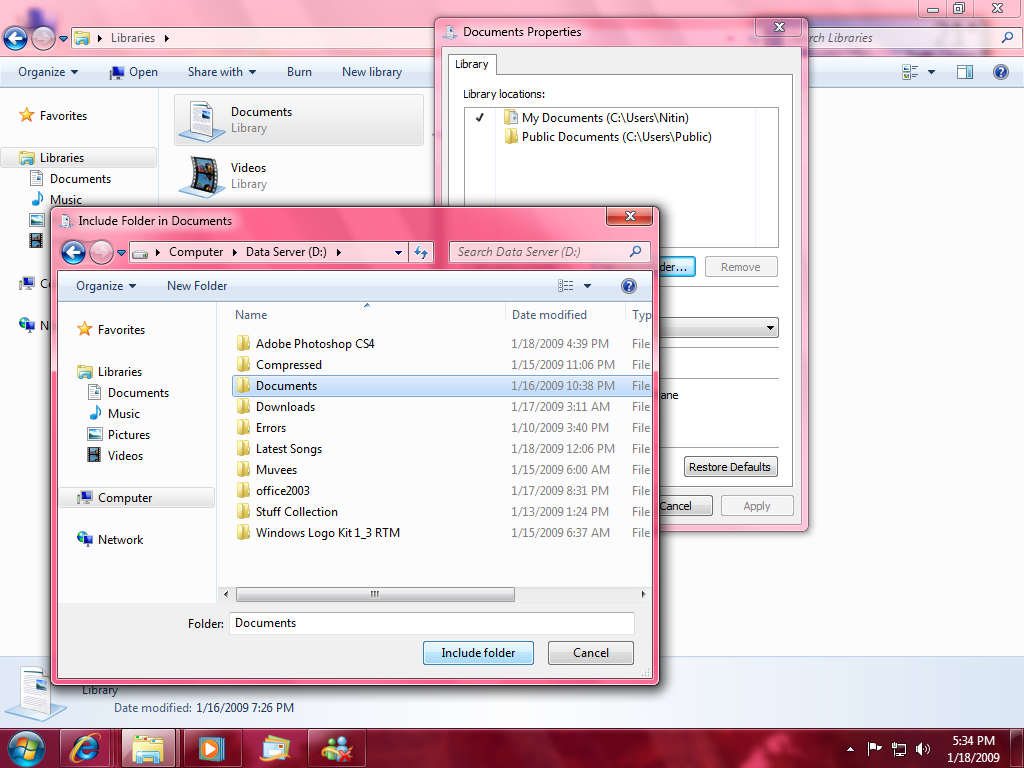
Task: Expand the Organize dropdown in the dialog
Action: point(106,286)
